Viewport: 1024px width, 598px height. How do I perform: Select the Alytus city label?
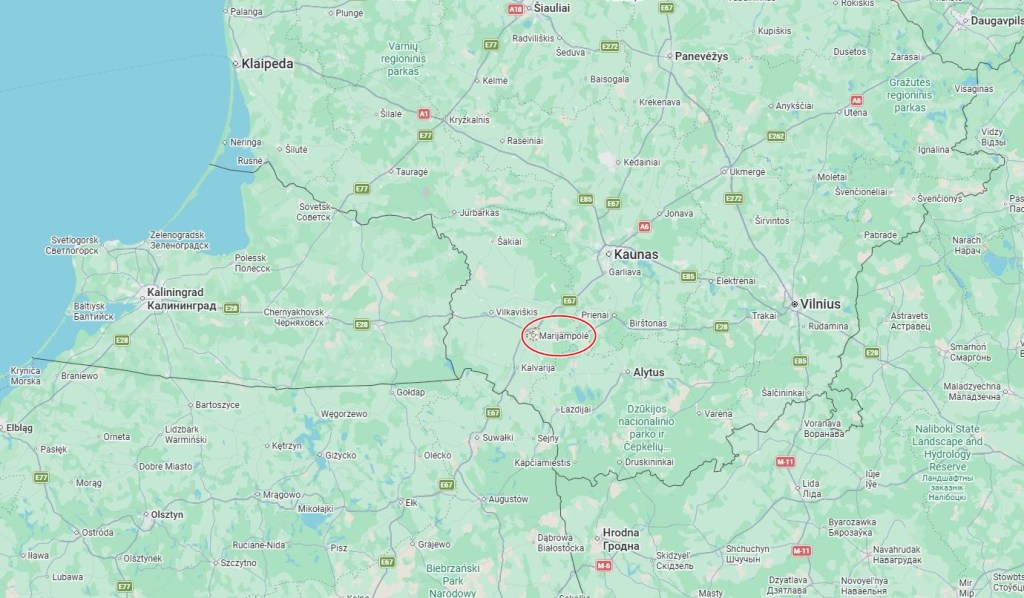point(648,373)
